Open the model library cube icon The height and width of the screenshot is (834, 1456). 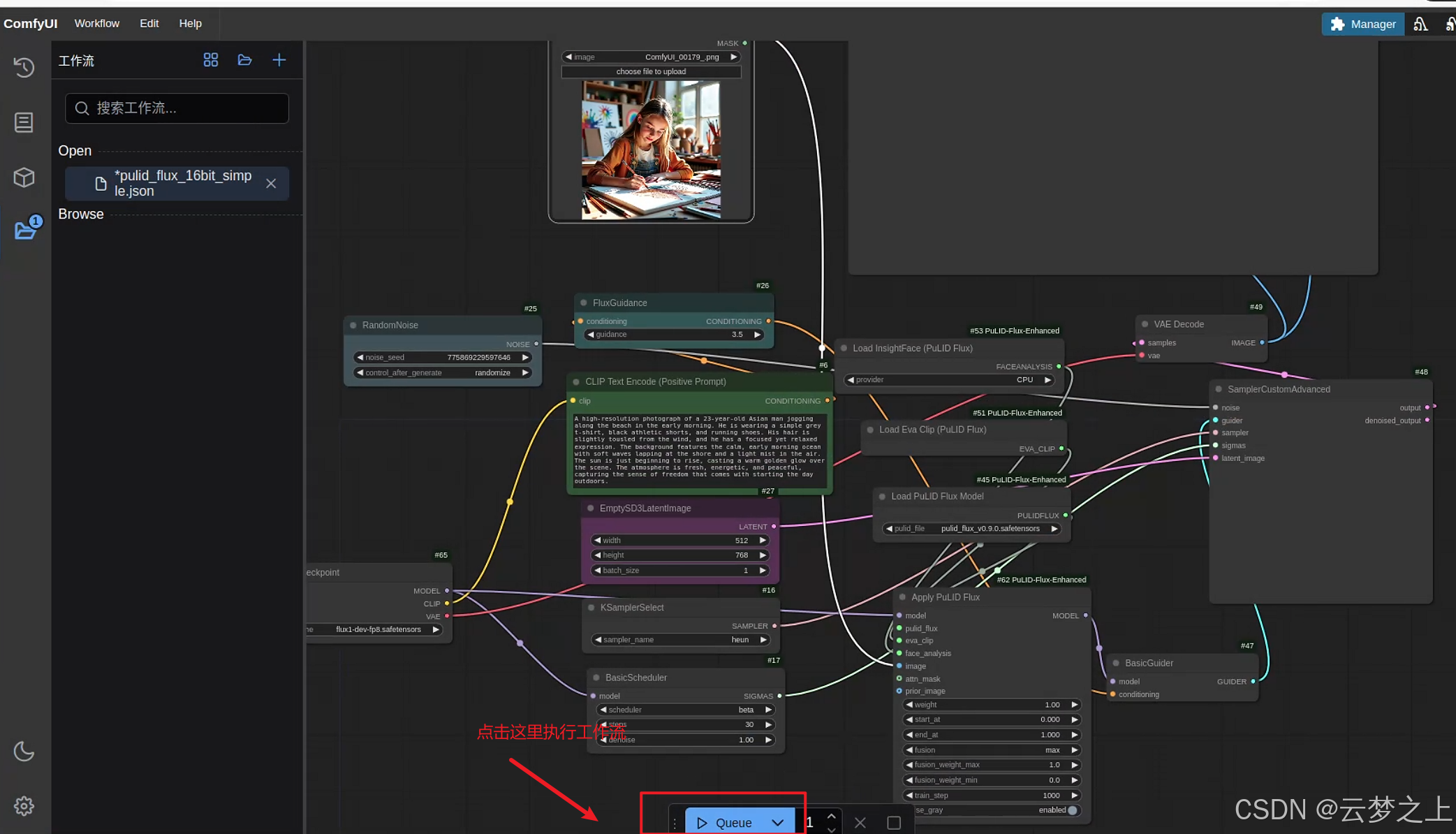[x=24, y=177]
